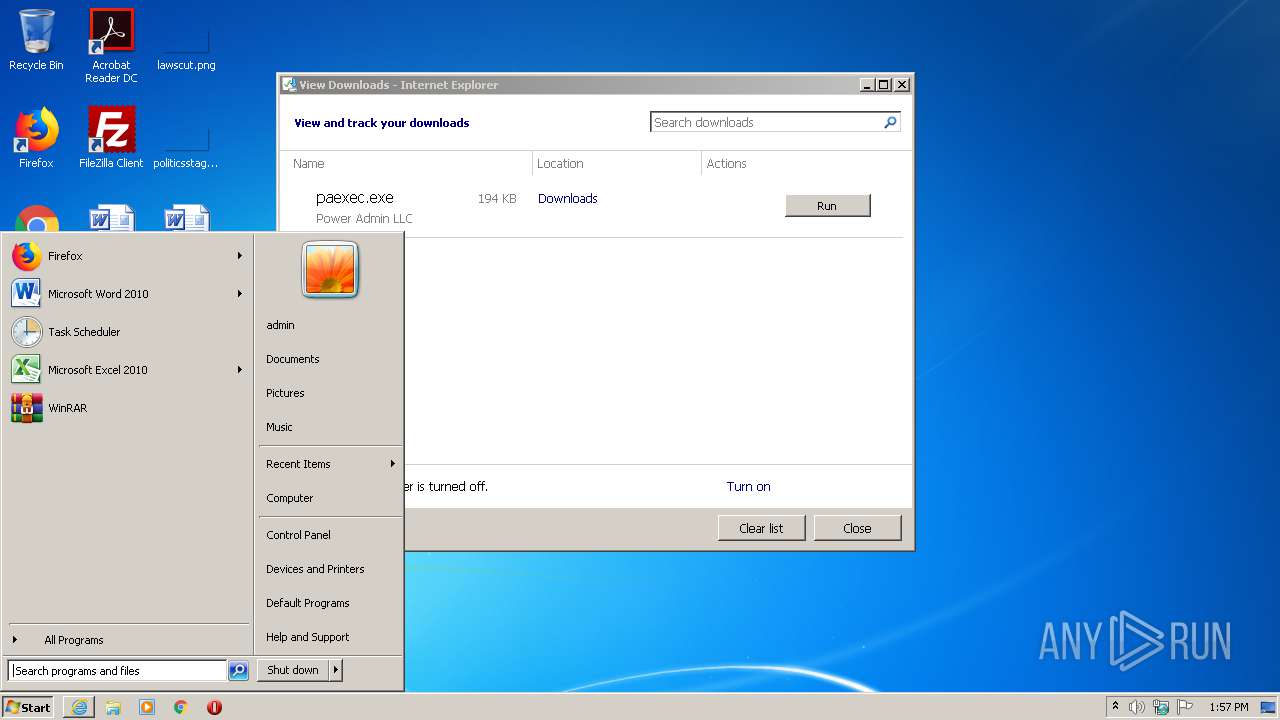Open lawscut.png desktop file
The width and height of the screenshot is (1280, 720).
coord(186,42)
